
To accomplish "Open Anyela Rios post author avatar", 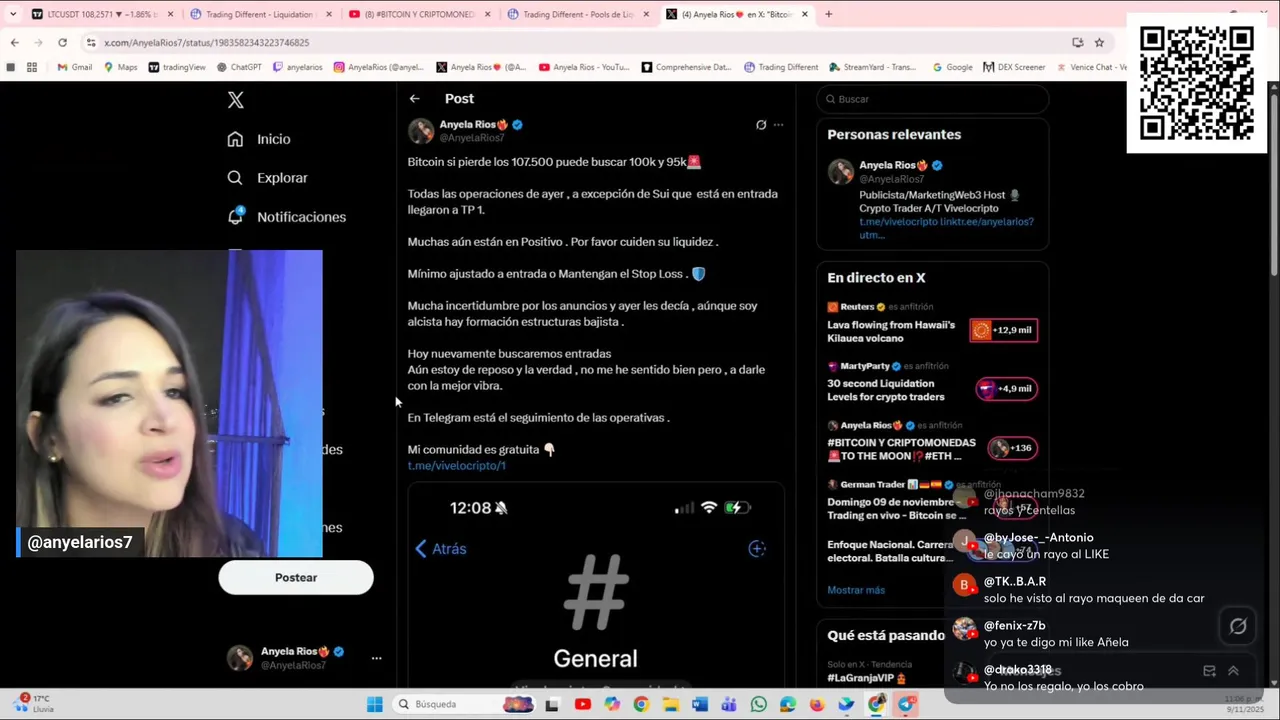I will 421,131.
